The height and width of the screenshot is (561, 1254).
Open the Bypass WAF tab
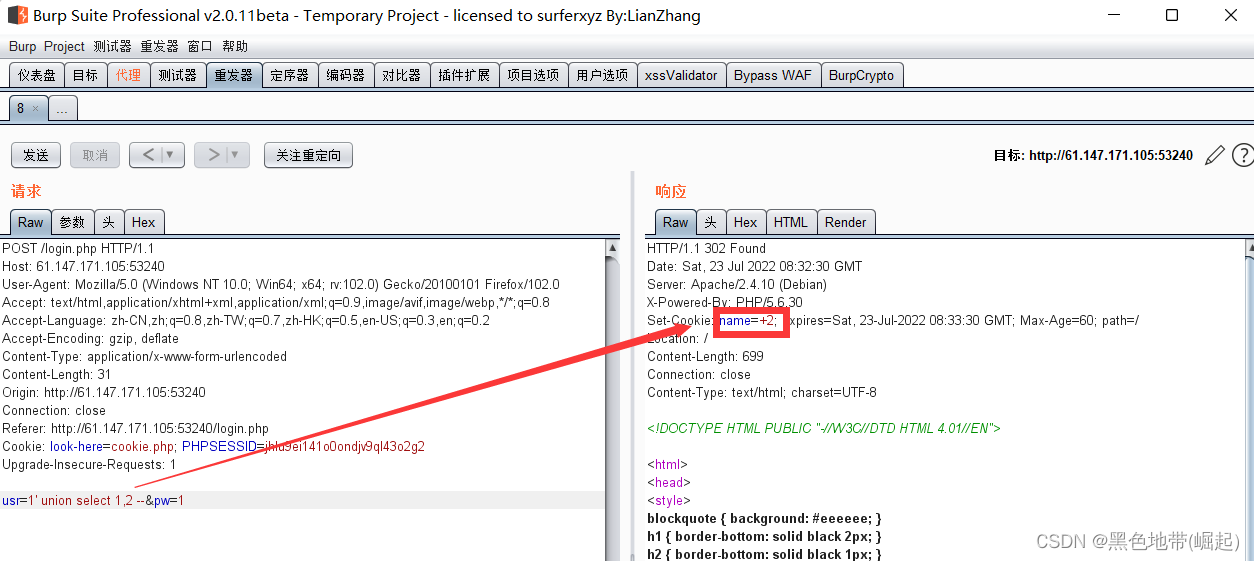[773, 75]
